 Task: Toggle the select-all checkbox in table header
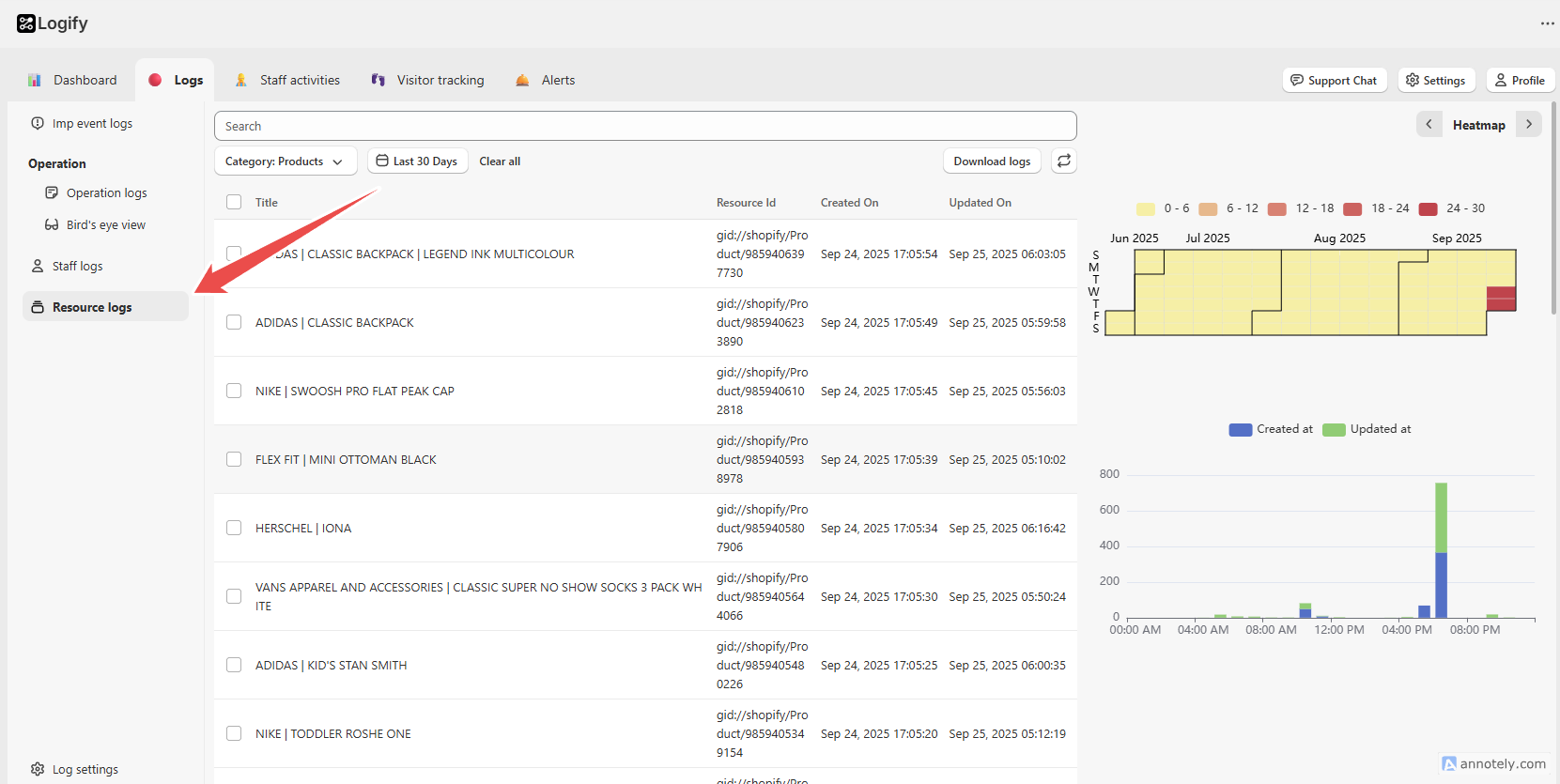click(x=234, y=202)
